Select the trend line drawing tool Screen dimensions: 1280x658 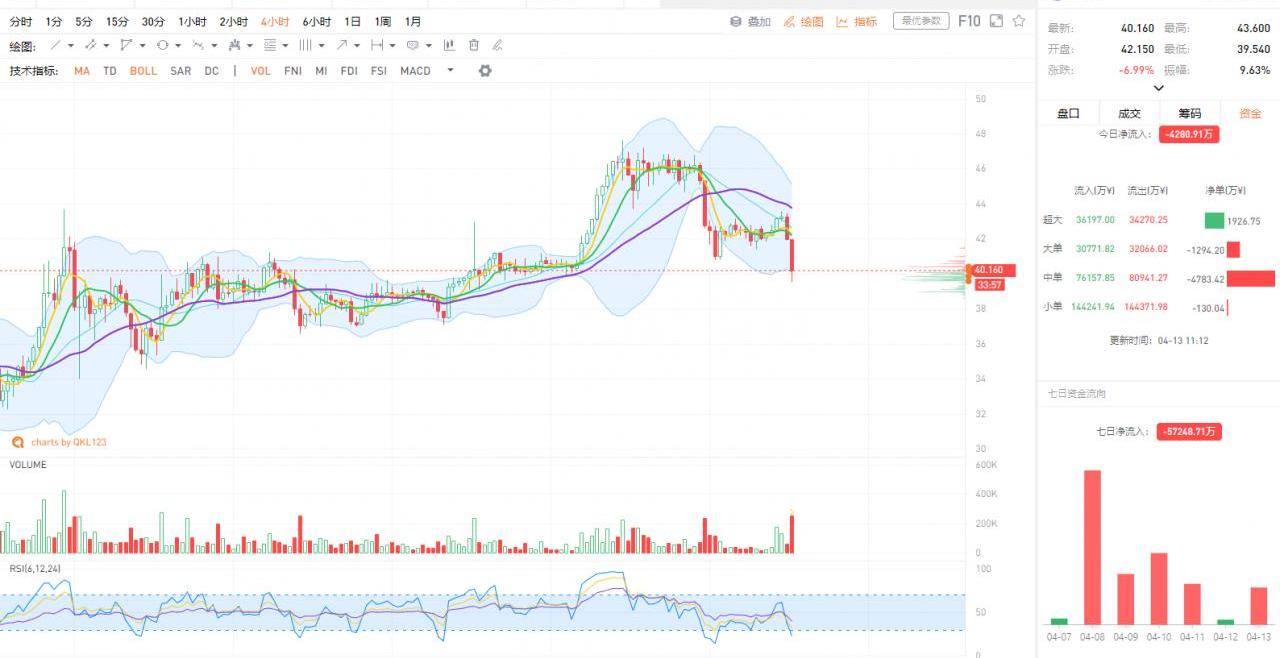click(56, 45)
